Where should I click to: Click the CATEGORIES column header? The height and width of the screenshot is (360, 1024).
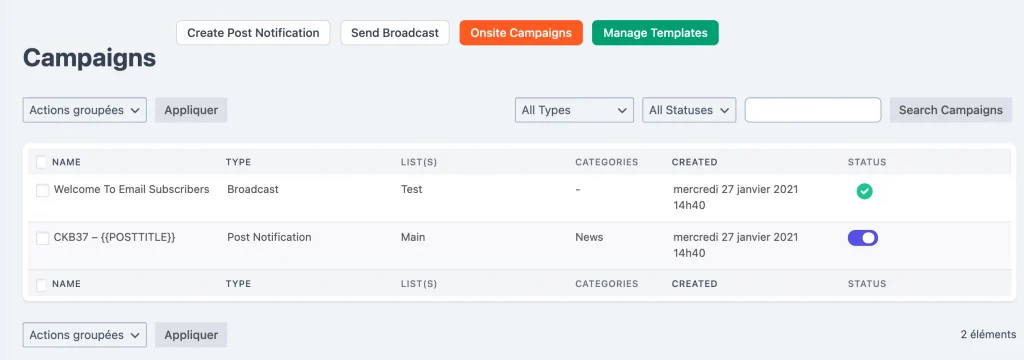(607, 162)
